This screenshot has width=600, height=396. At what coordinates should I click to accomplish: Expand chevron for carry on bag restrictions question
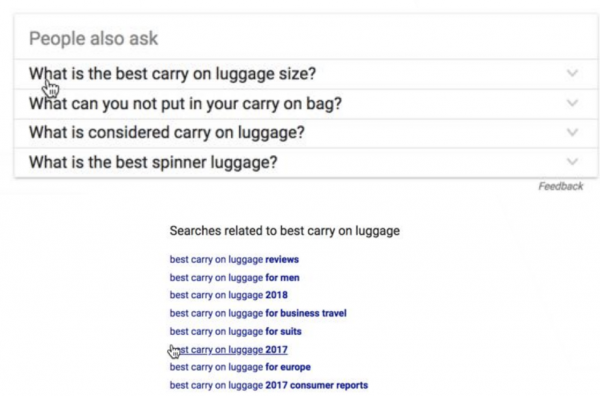pyautogui.click(x=572, y=103)
